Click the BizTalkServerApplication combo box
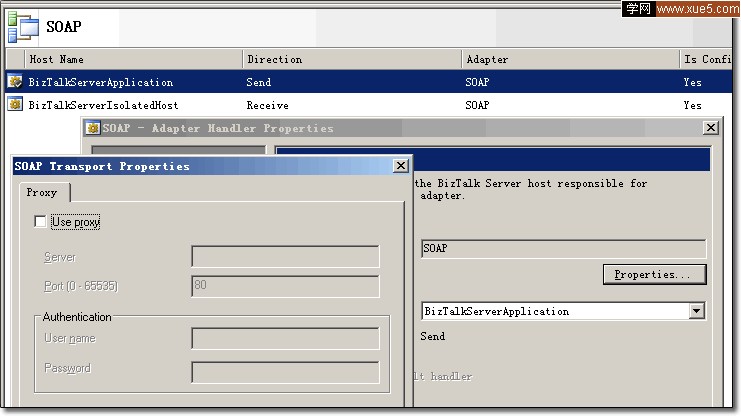This screenshot has width=741, height=416. tap(563, 311)
